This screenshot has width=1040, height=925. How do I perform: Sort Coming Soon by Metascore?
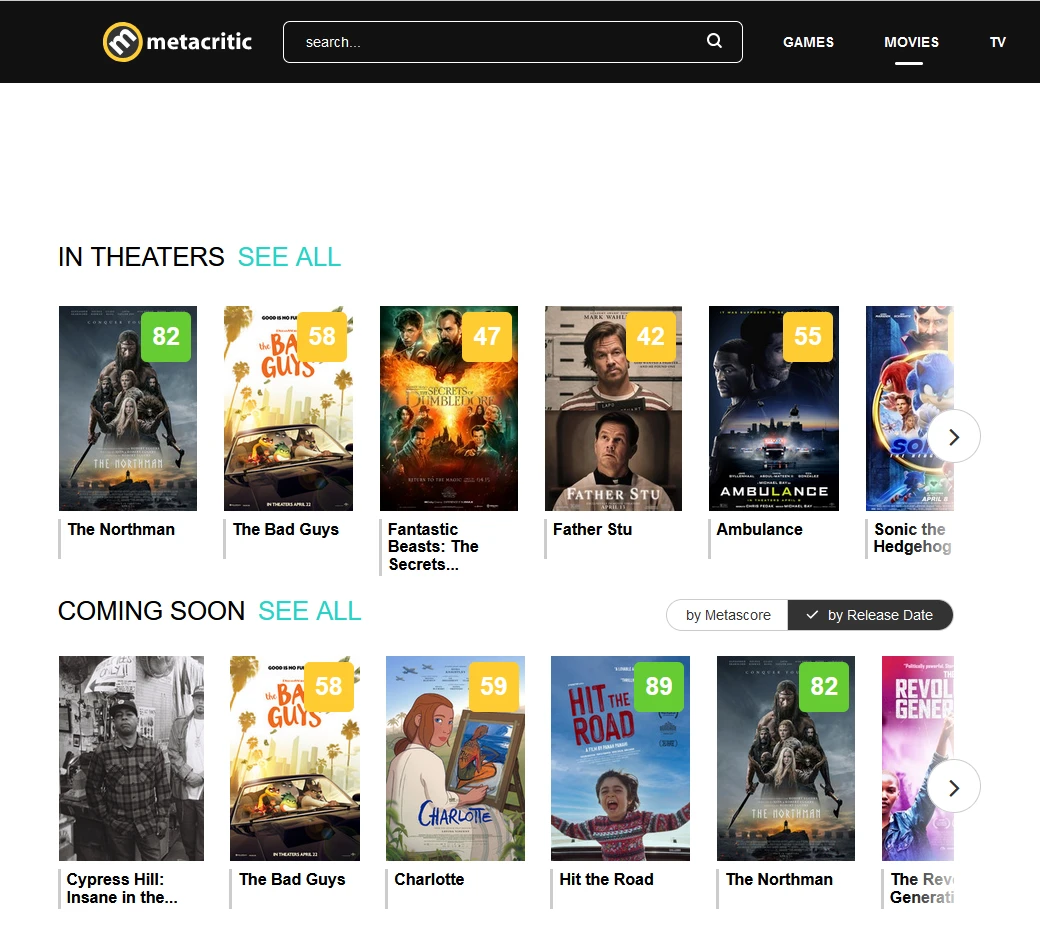[728, 615]
